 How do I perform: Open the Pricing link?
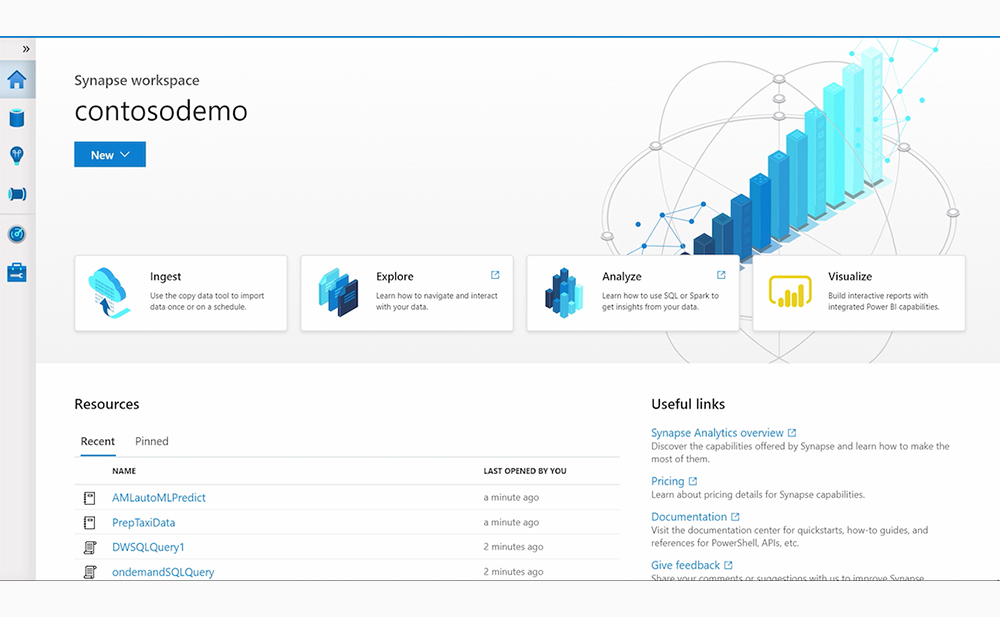click(x=669, y=481)
